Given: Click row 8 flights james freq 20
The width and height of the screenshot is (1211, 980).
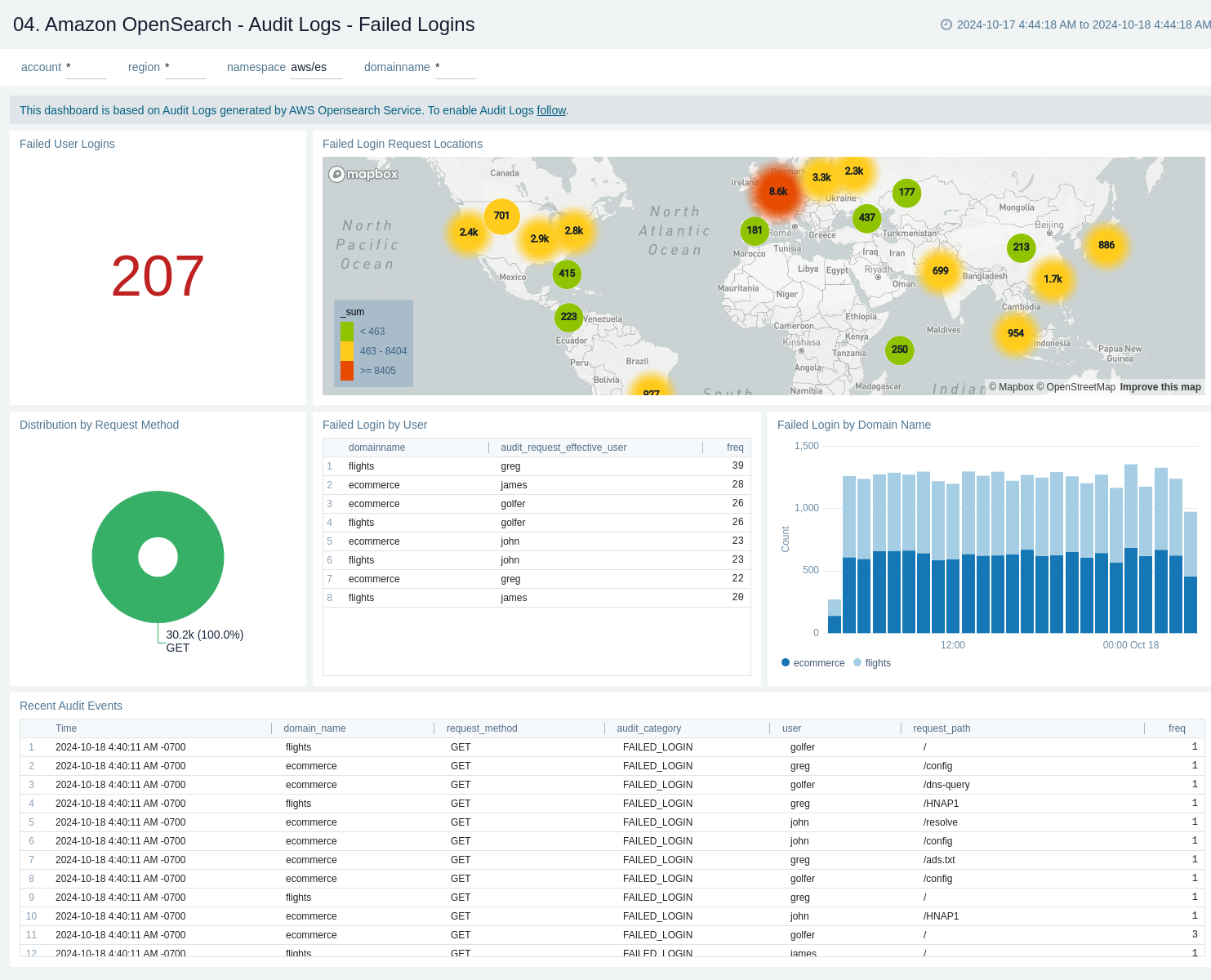Looking at the screenshot, I should click(x=536, y=598).
